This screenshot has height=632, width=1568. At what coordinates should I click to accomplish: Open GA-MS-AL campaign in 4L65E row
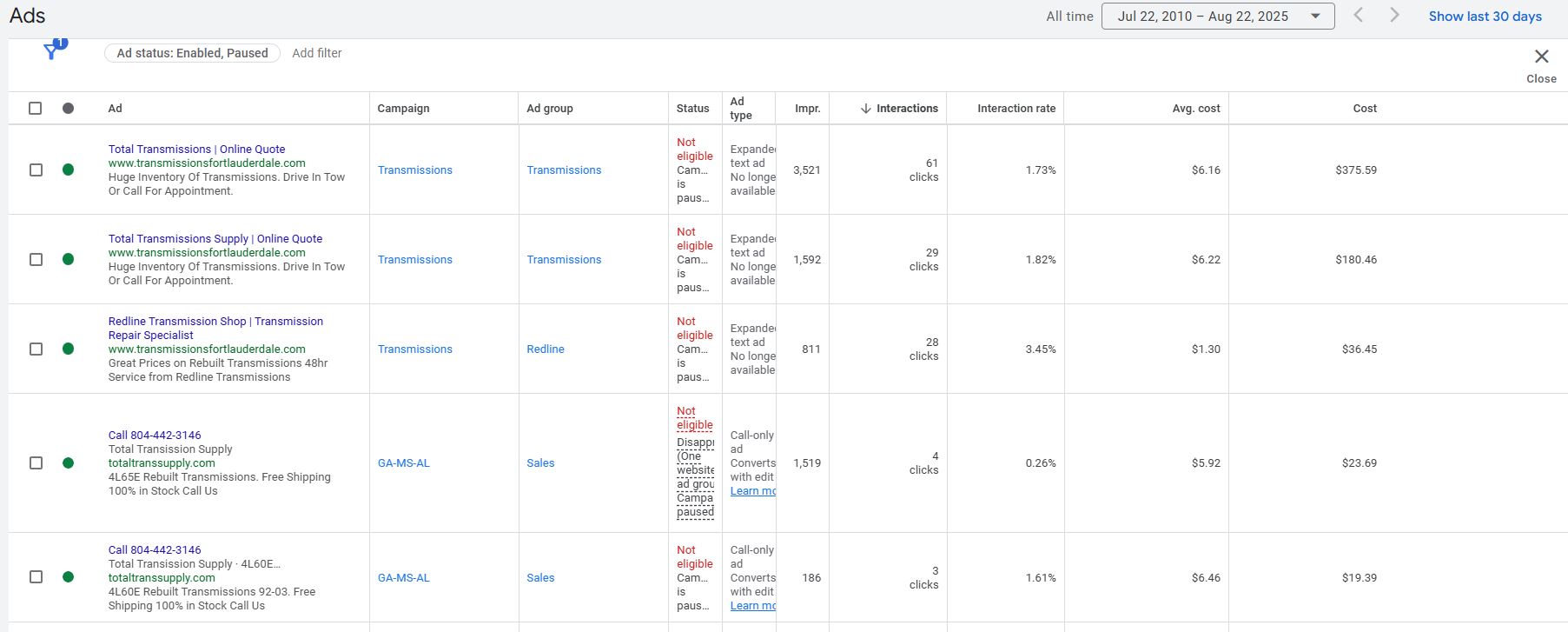[404, 463]
